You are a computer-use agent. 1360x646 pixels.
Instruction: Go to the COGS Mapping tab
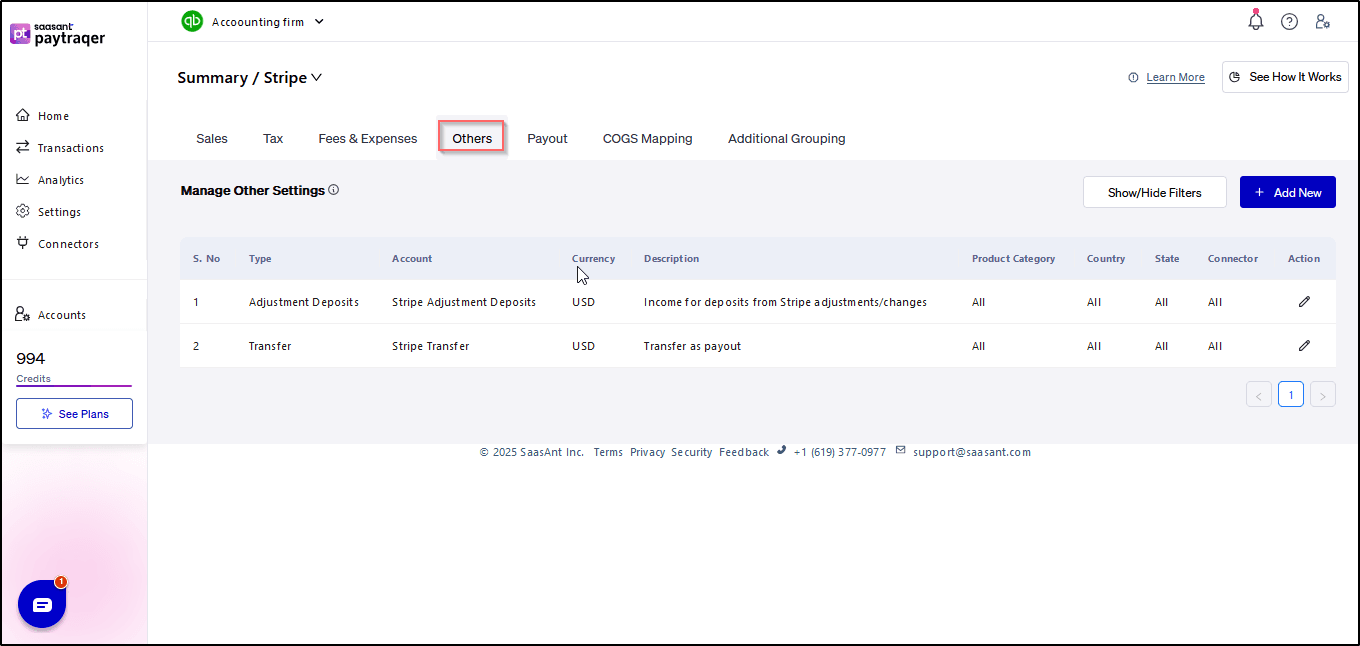pyautogui.click(x=647, y=139)
